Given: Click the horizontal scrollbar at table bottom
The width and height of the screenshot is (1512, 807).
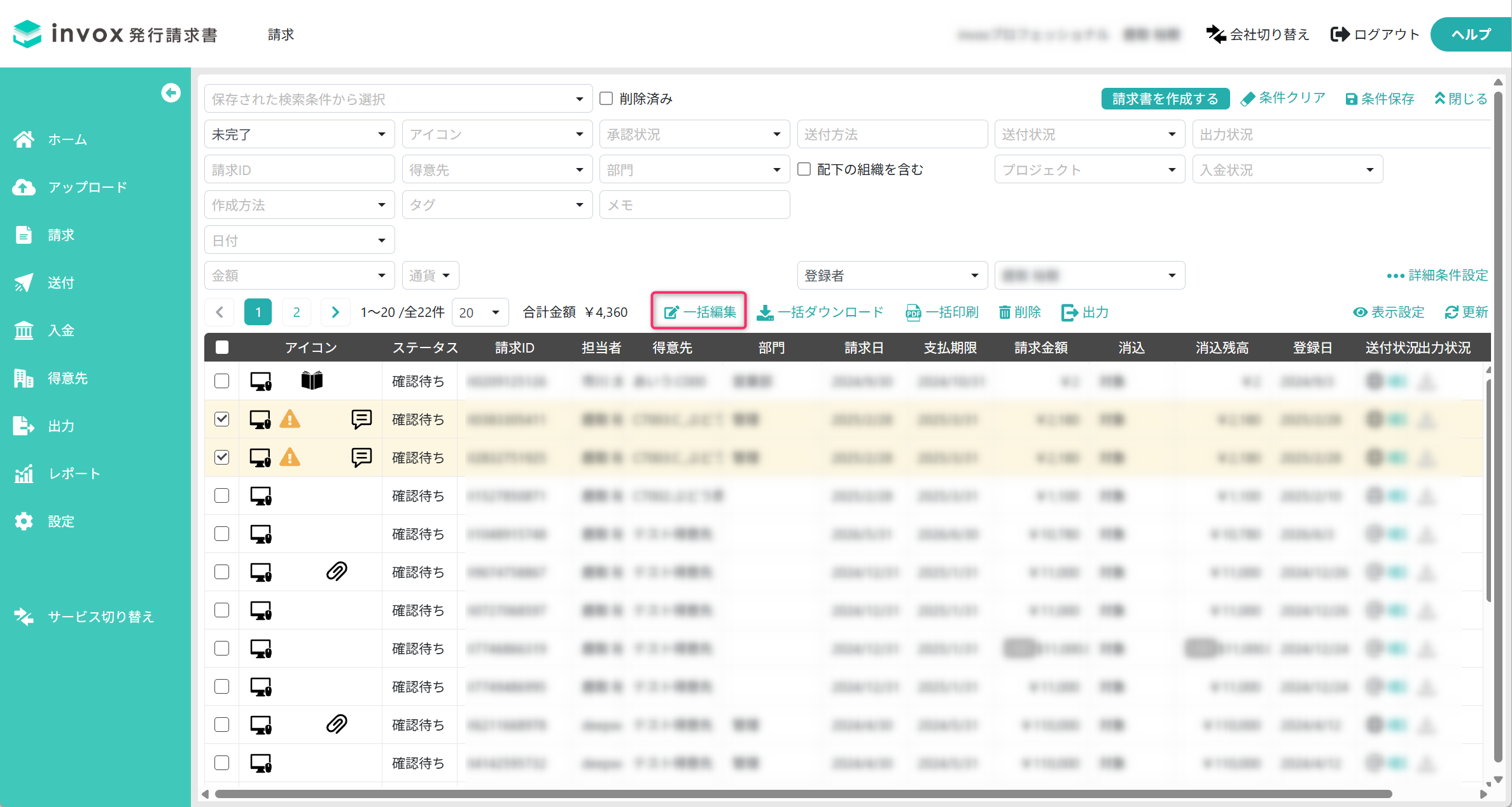Looking at the screenshot, I should tap(804, 794).
